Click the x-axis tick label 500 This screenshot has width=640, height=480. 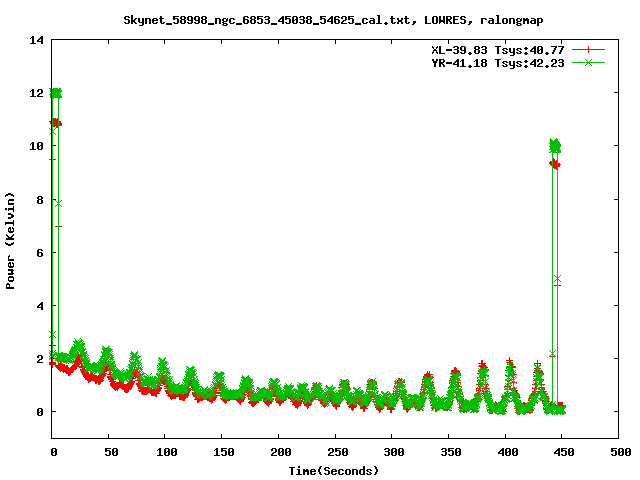620,452
